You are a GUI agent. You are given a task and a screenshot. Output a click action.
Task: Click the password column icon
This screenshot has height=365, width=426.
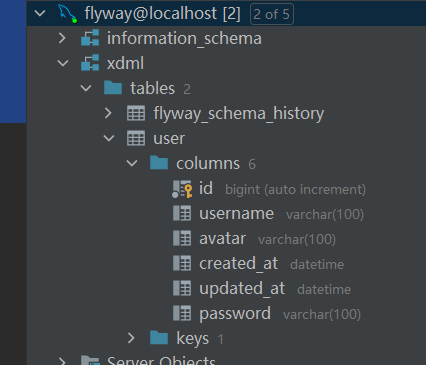click(182, 313)
